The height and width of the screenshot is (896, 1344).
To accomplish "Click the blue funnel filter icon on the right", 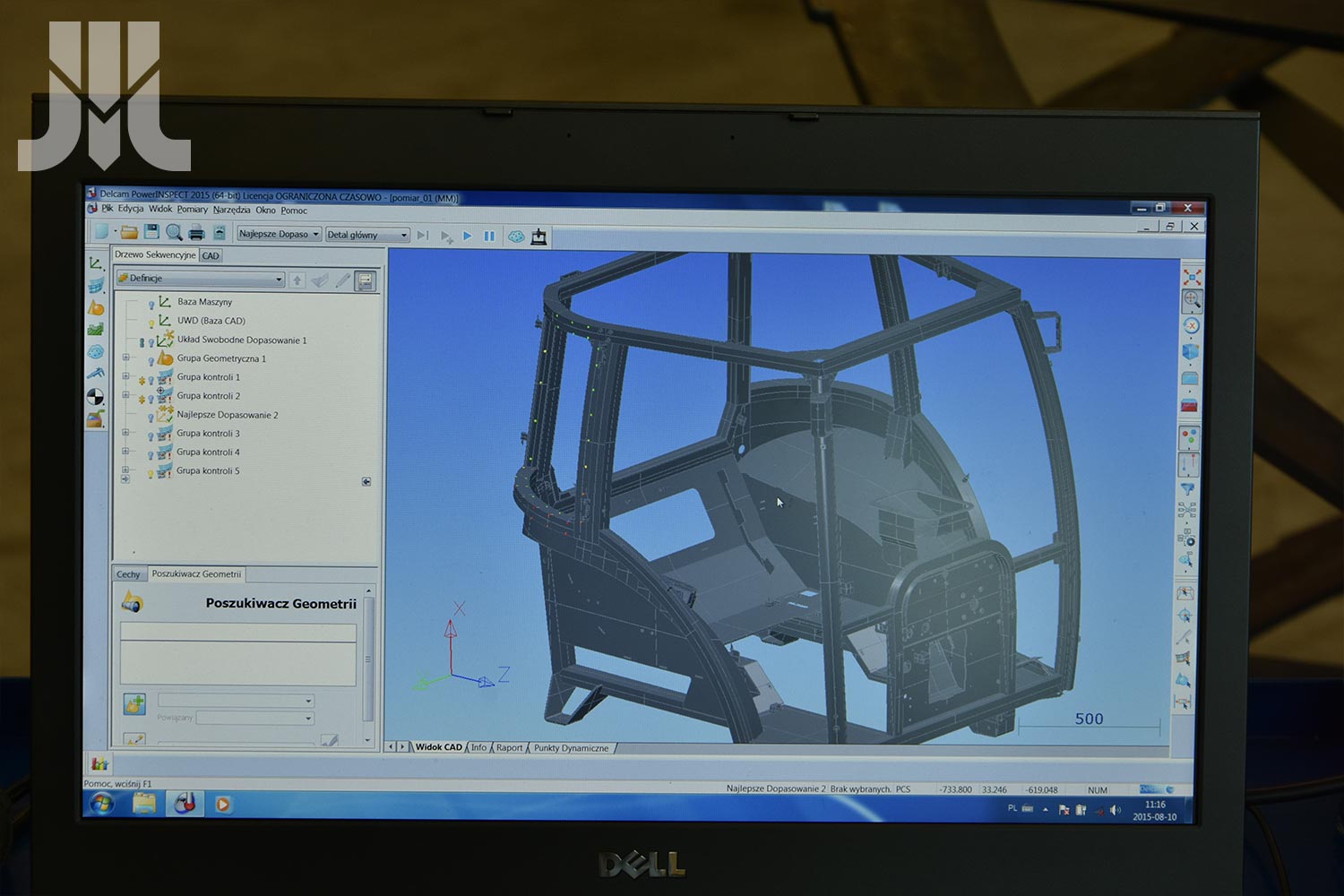I will (x=1188, y=489).
